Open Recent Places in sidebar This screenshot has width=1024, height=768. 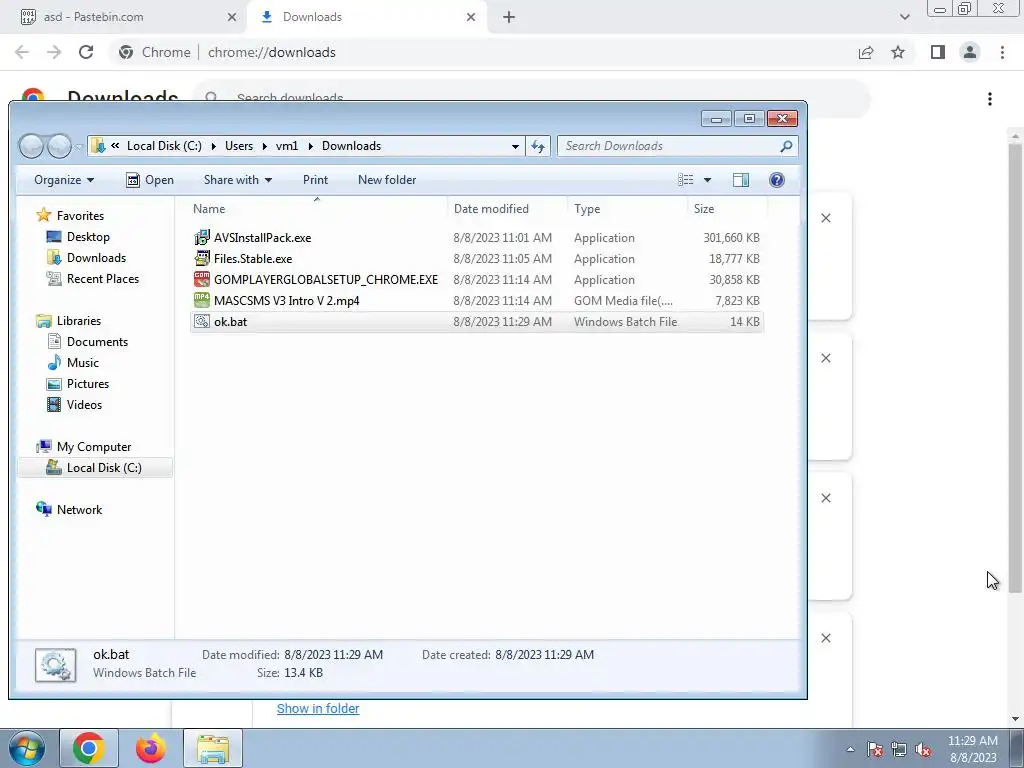coord(93,279)
